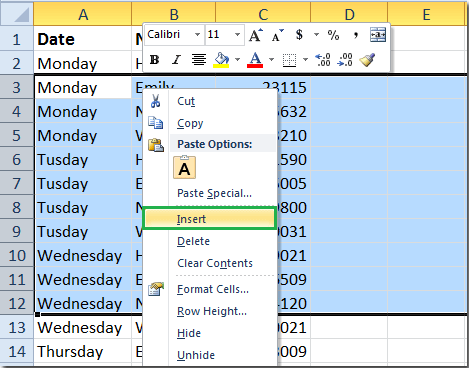Select column B header
This screenshot has width=469, height=368.
click(x=174, y=14)
